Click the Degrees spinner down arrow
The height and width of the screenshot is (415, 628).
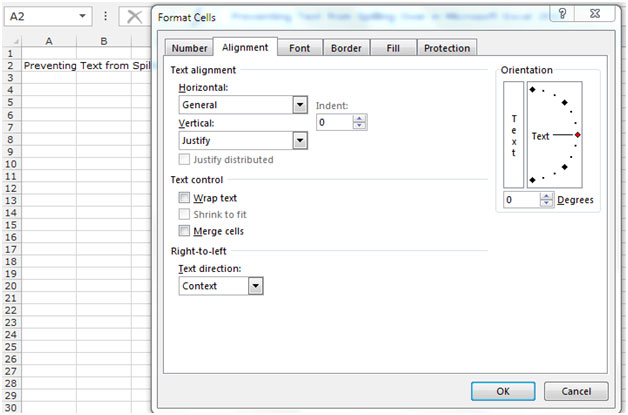coord(546,204)
